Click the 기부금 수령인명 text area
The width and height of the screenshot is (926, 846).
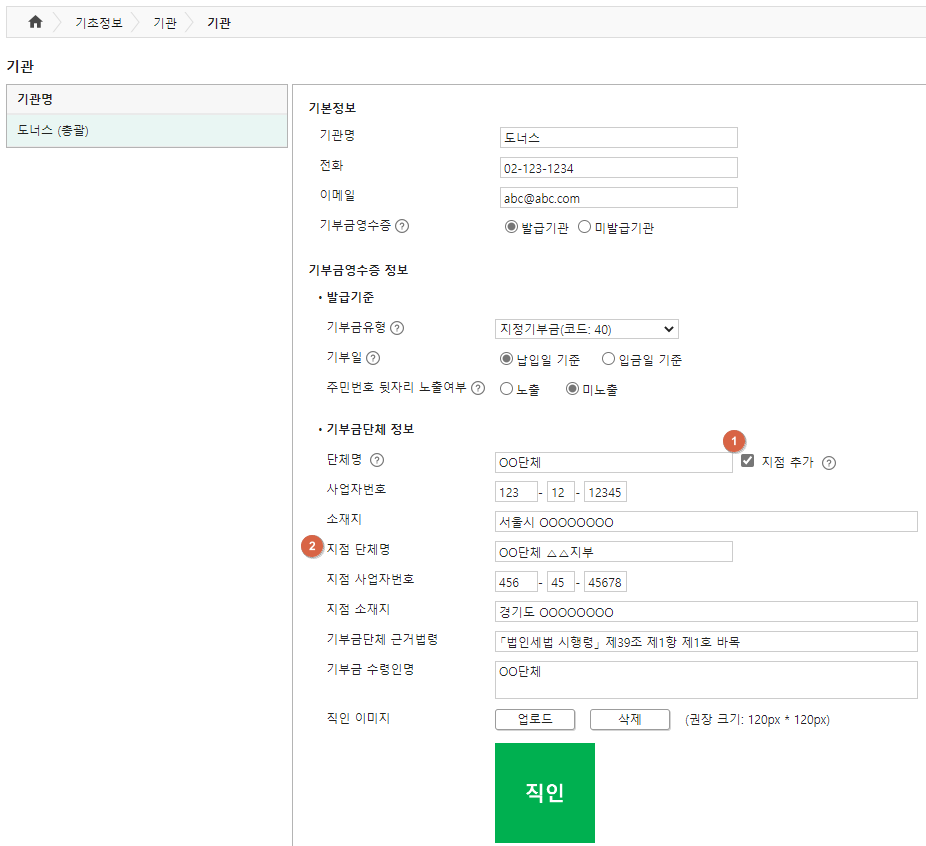pos(706,680)
